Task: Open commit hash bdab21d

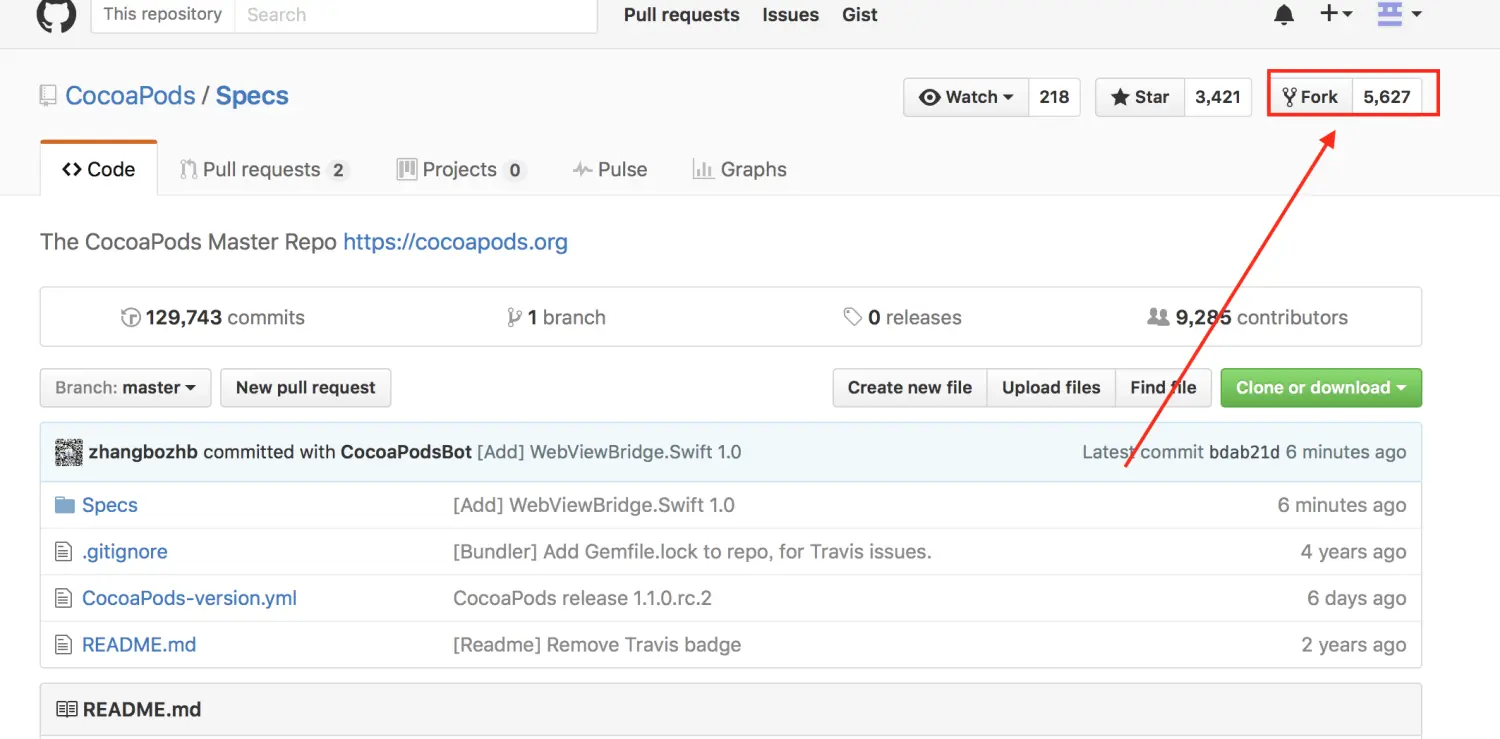Action: point(1244,452)
